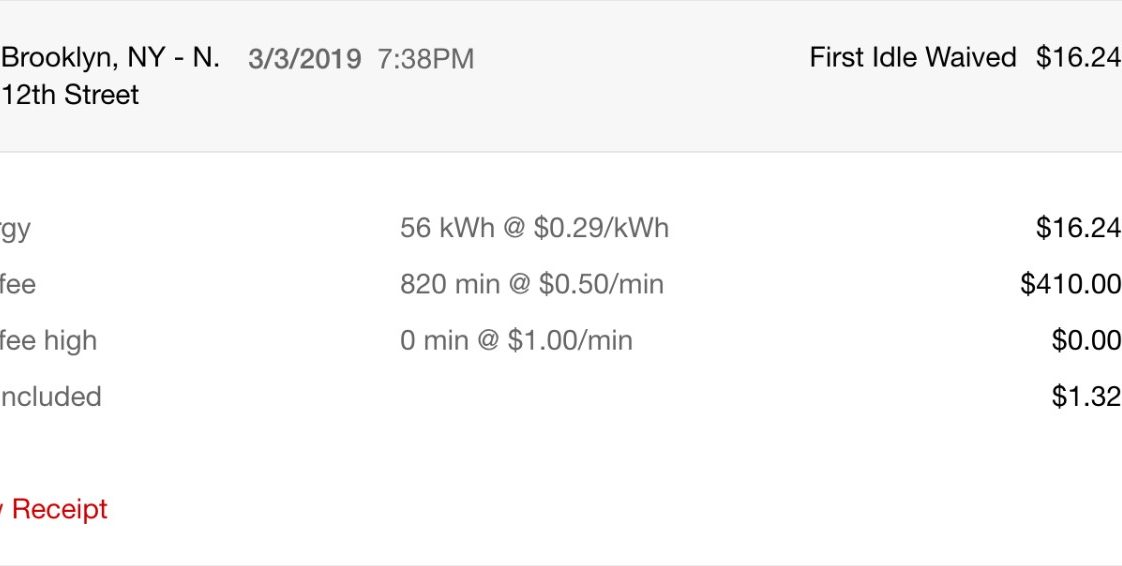
Task: Click the tax included row label
Action: pos(50,396)
